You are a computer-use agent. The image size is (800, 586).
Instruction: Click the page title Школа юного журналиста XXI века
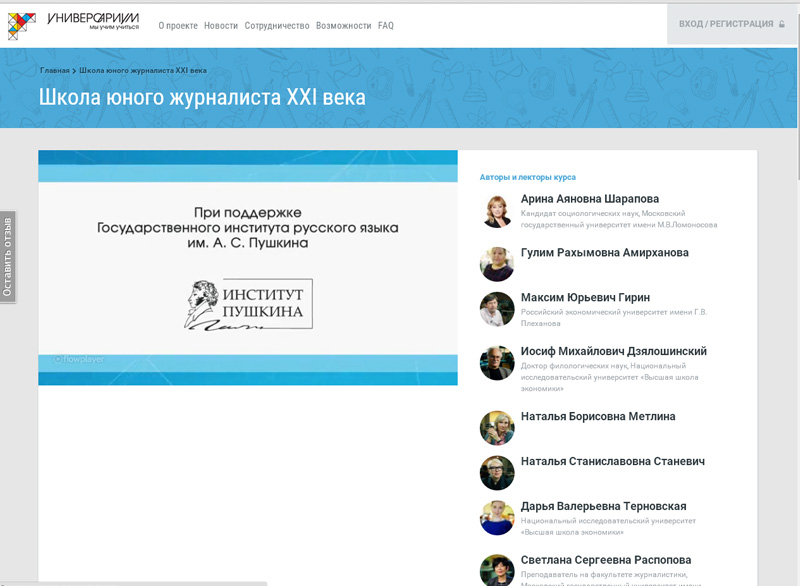pyautogui.click(x=202, y=97)
